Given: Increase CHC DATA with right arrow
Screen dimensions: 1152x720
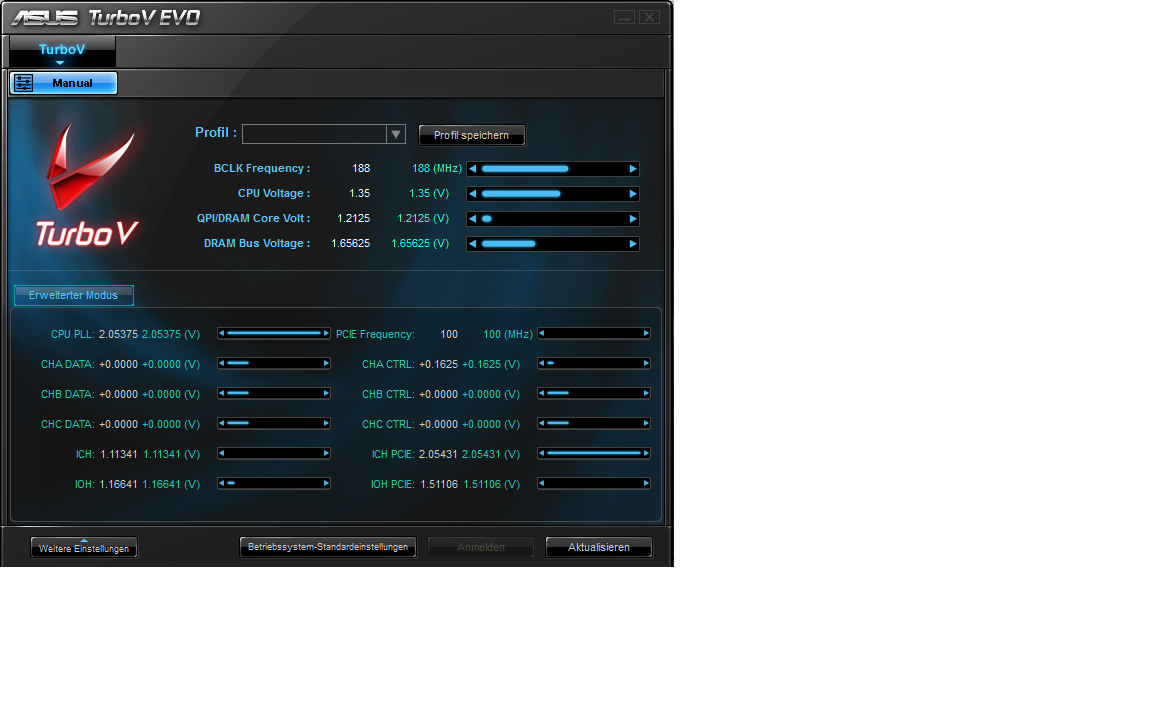Looking at the screenshot, I should coord(326,424).
